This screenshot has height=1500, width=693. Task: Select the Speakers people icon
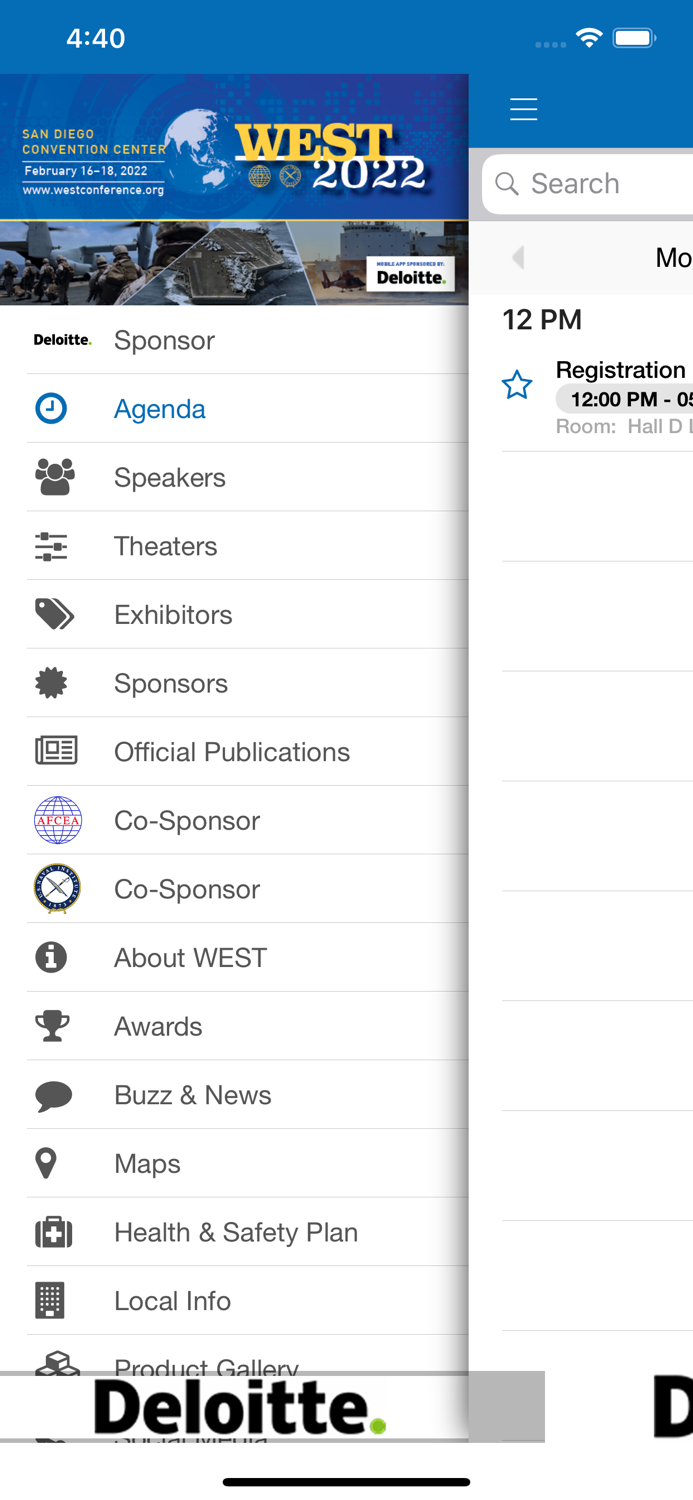coord(54,478)
